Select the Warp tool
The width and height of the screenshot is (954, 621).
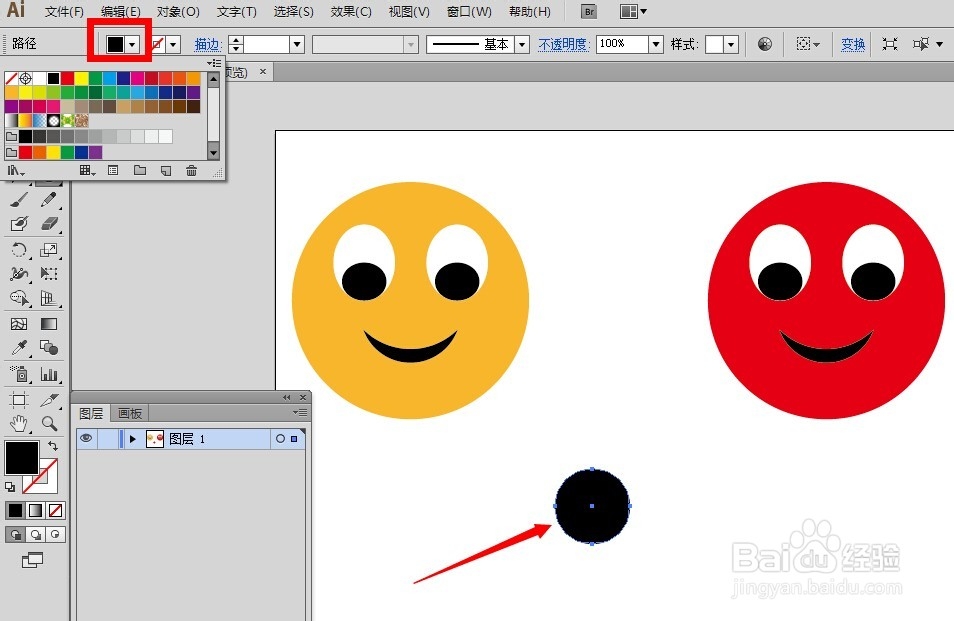click(x=19, y=274)
